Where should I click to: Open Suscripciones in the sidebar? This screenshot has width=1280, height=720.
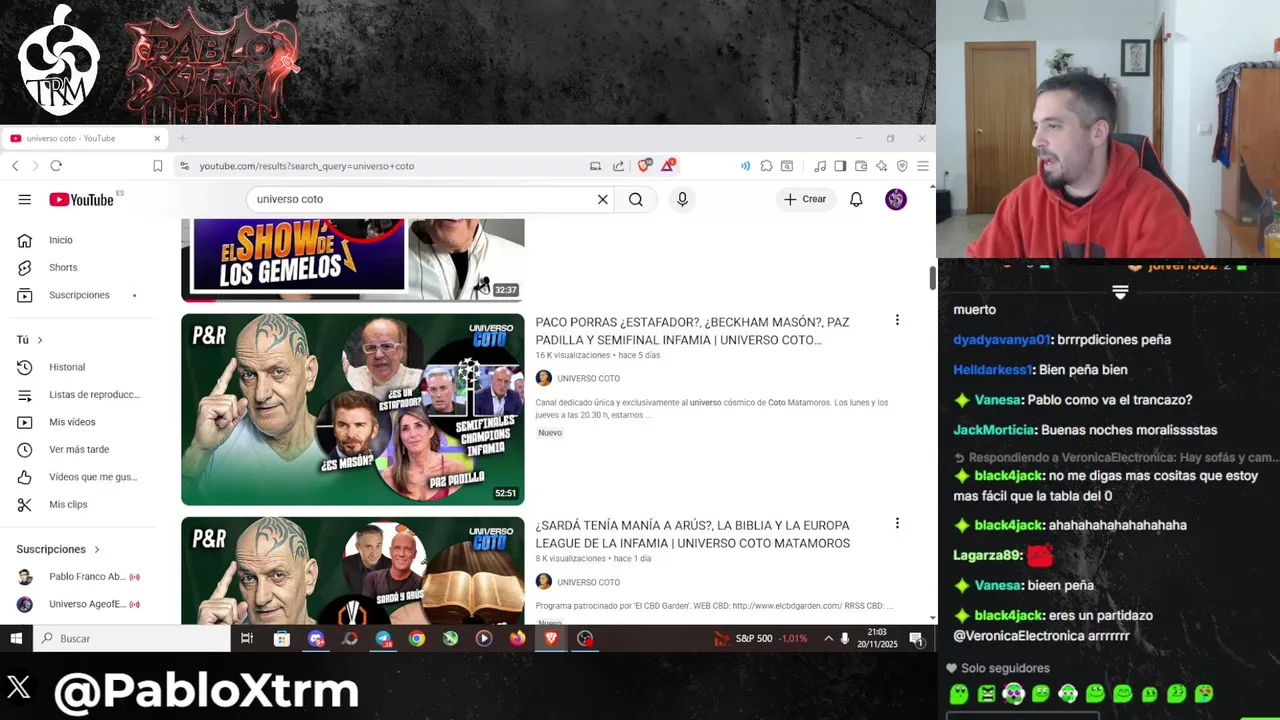coord(77,295)
